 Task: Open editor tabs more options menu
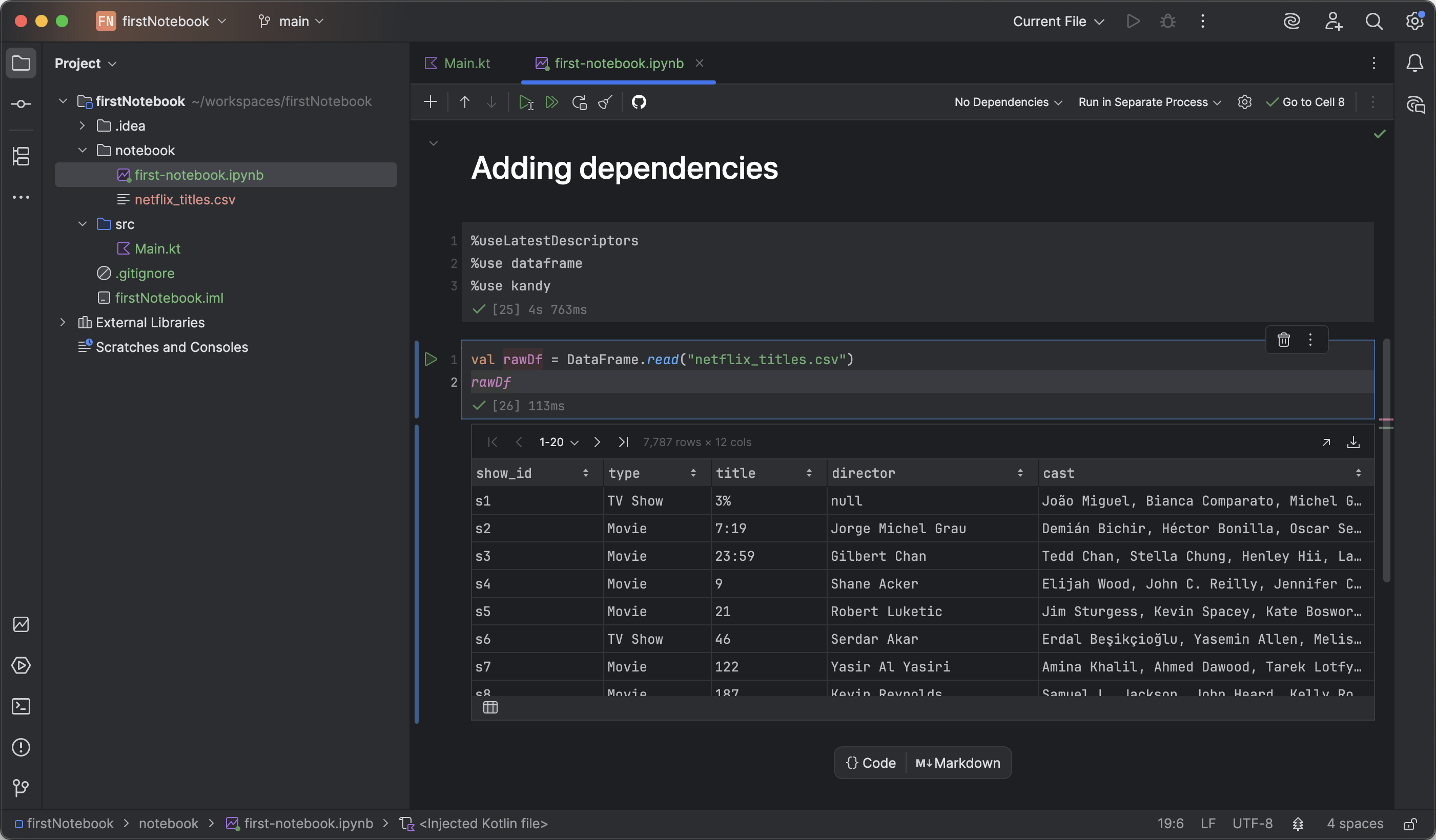pos(1374,63)
